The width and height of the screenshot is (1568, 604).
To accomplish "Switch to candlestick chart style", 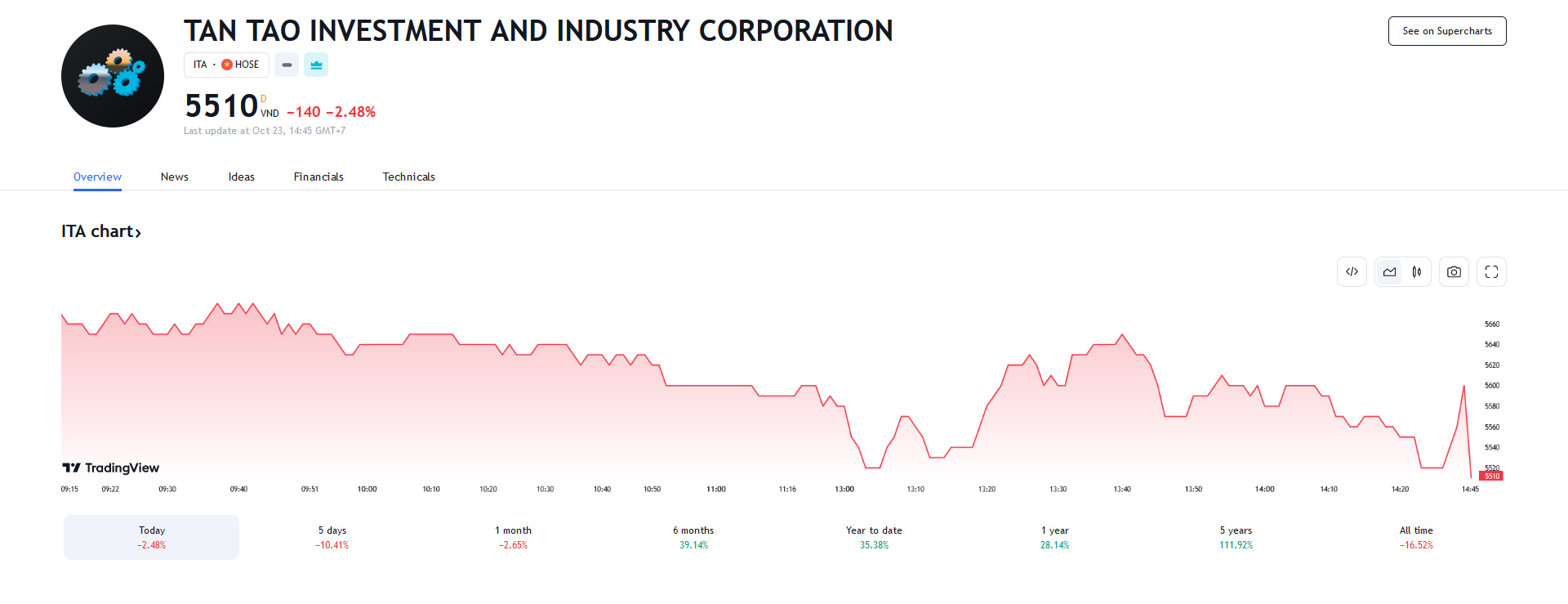I will pos(1417,272).
